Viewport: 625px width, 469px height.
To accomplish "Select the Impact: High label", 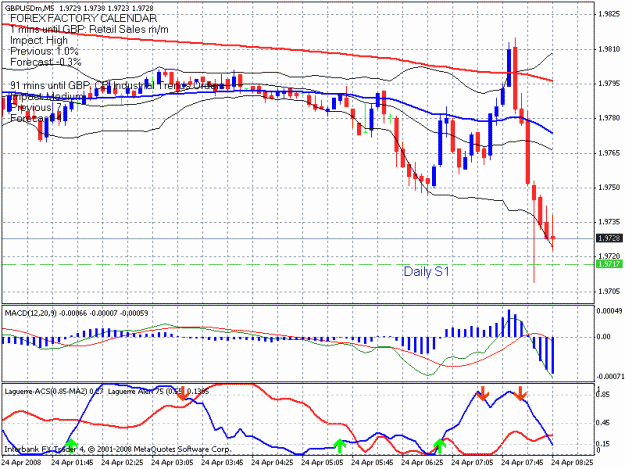I will pyautogui.click(x=39, y=40).
